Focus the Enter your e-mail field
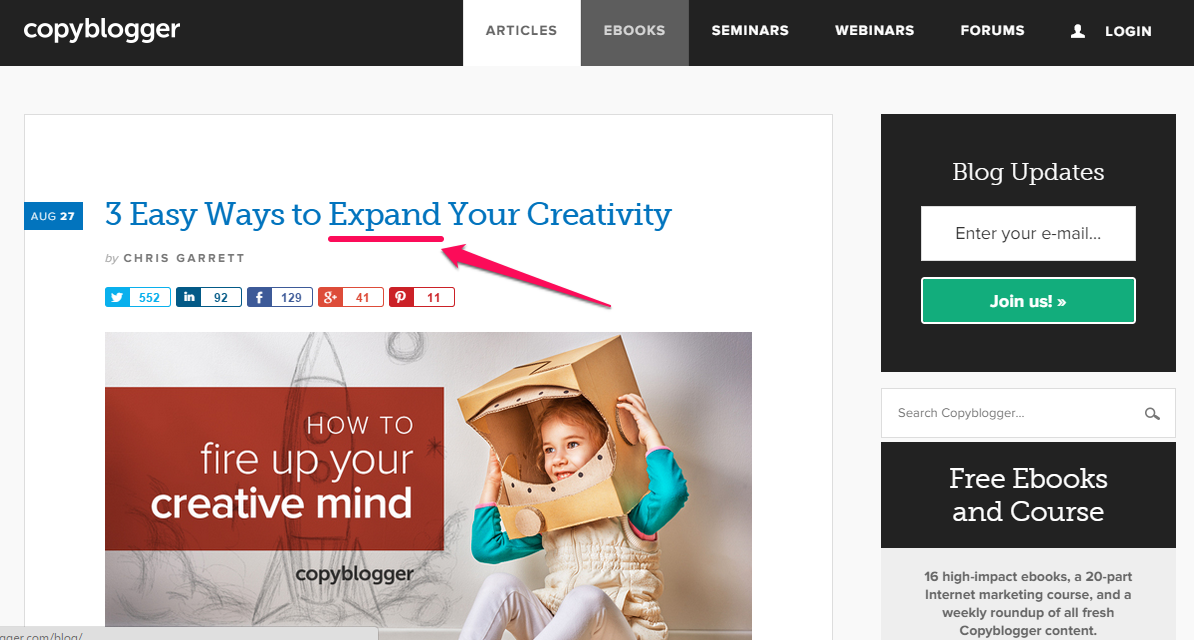Viewport: 1194px width, 640px height. 1028,233
